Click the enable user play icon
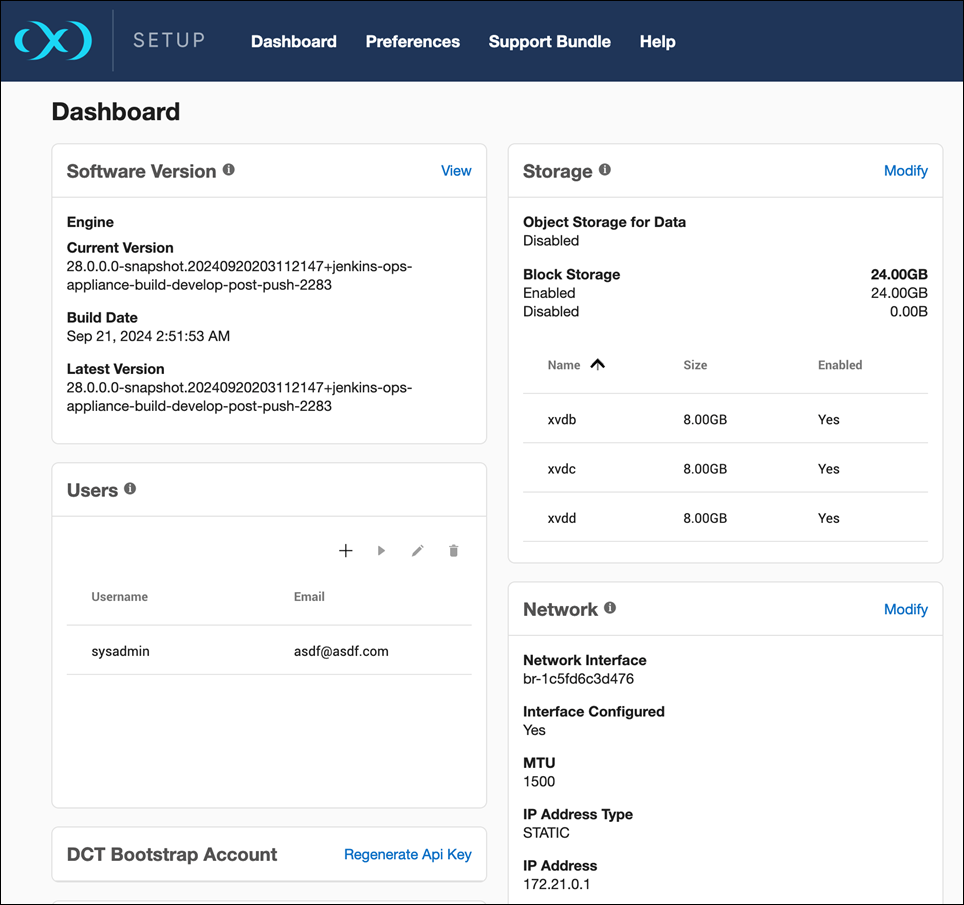964x905 pixels. [x=381, y=551]
